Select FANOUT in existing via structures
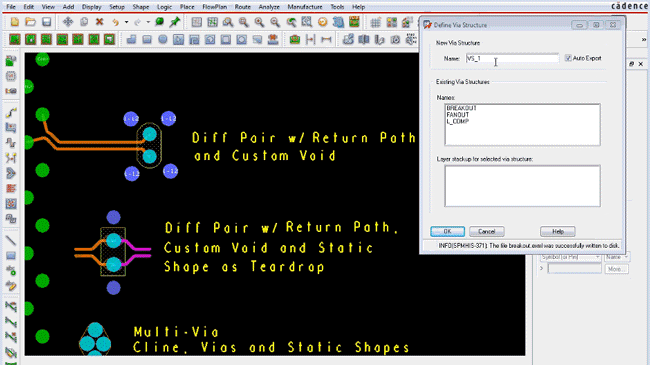This screenshot has width=650, height=365. [458, 115]
